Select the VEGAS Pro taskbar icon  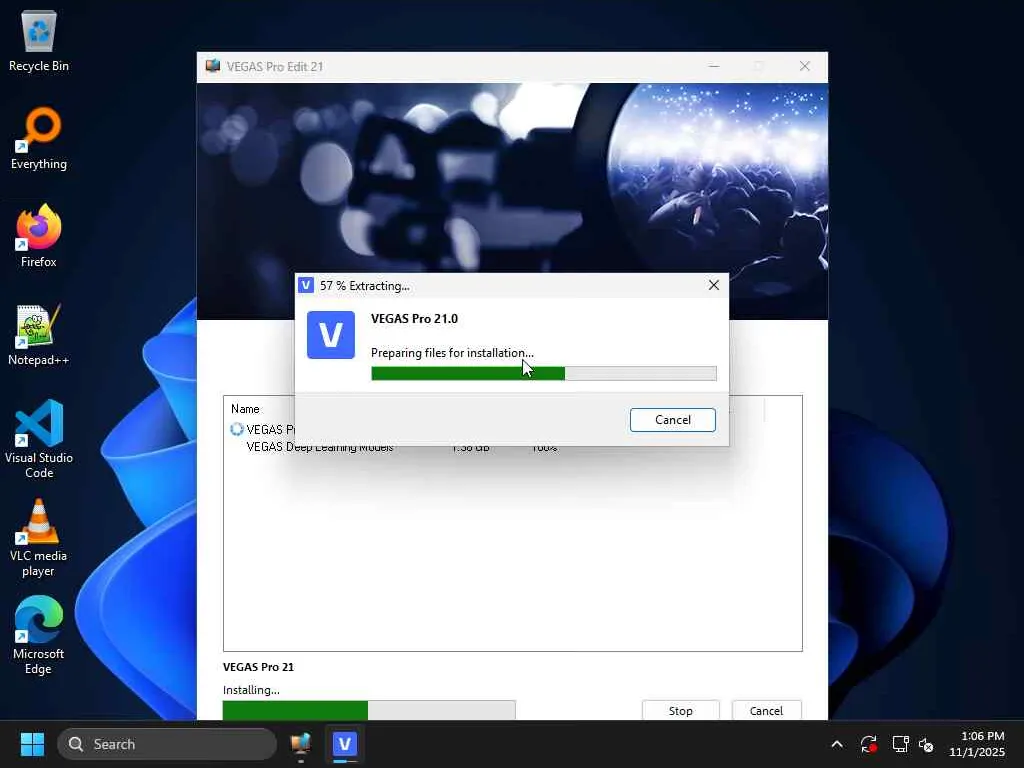tap(345, 744)
